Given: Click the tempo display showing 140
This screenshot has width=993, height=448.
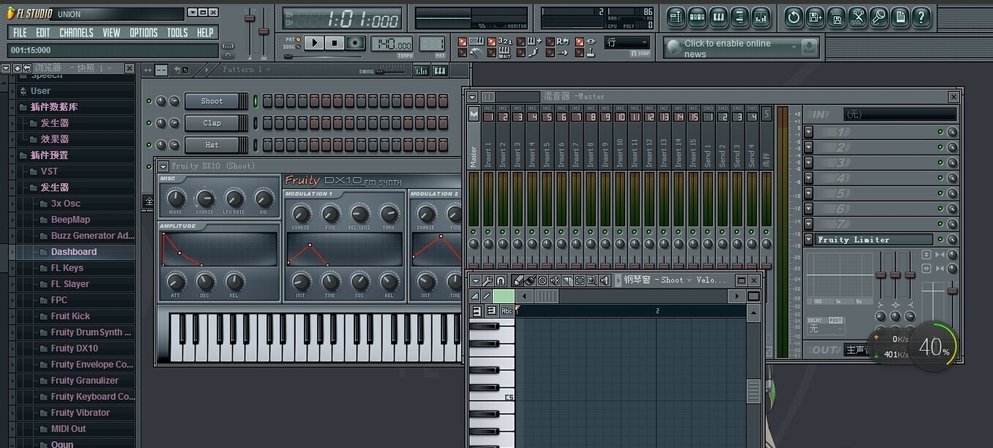Looking at the screenshot, I should (x=391, y=44).
